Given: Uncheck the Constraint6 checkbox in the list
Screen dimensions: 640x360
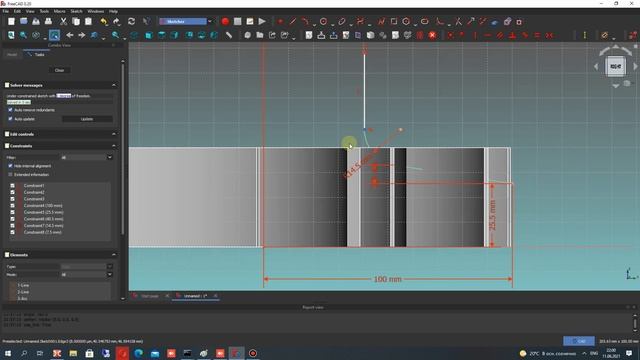Looking at the screenshot, I should 12,219.
